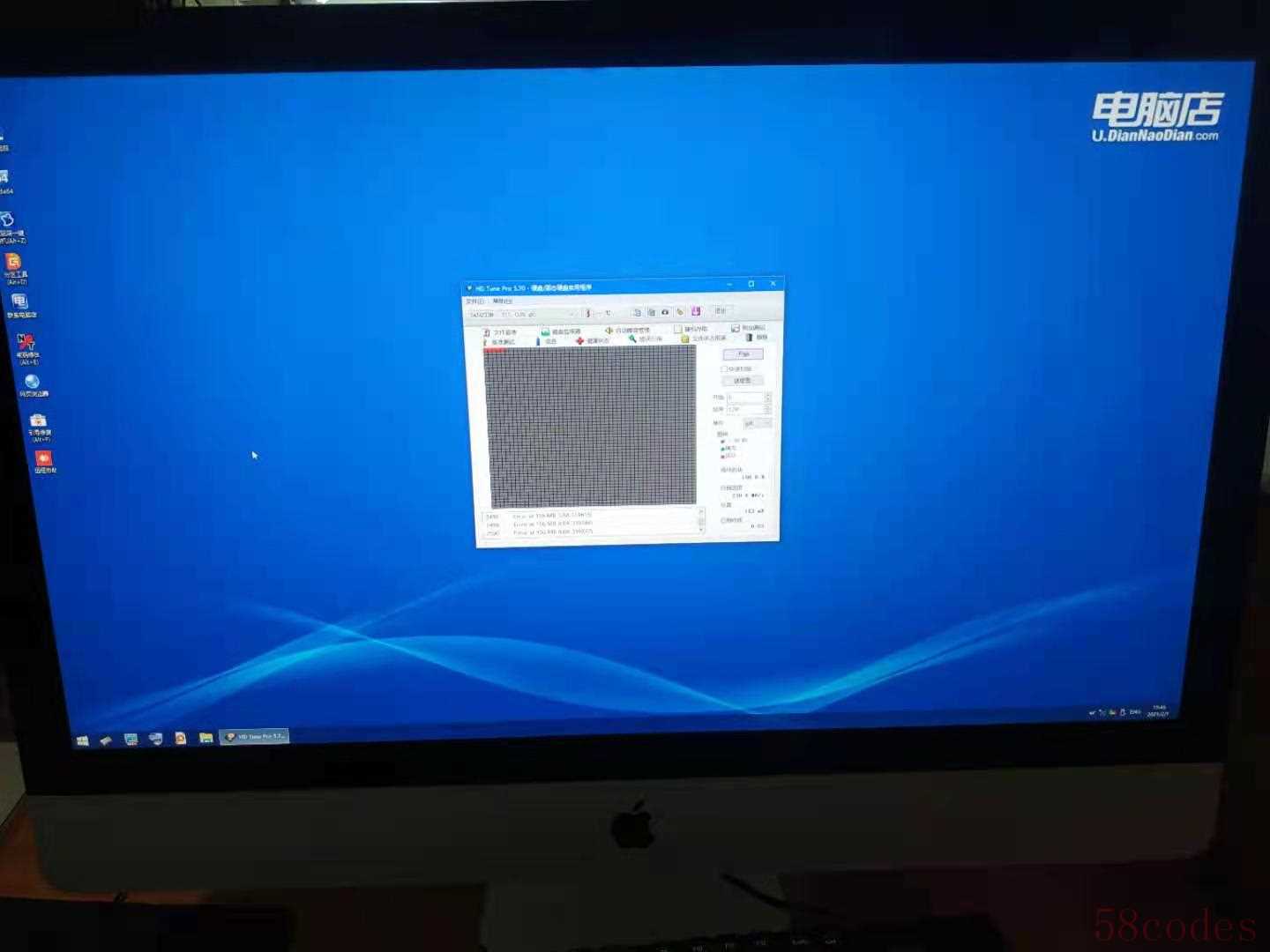1270x952 pixels.
Task: Click the purple save/download toolbar icon
Action: (x=696, y=311)
